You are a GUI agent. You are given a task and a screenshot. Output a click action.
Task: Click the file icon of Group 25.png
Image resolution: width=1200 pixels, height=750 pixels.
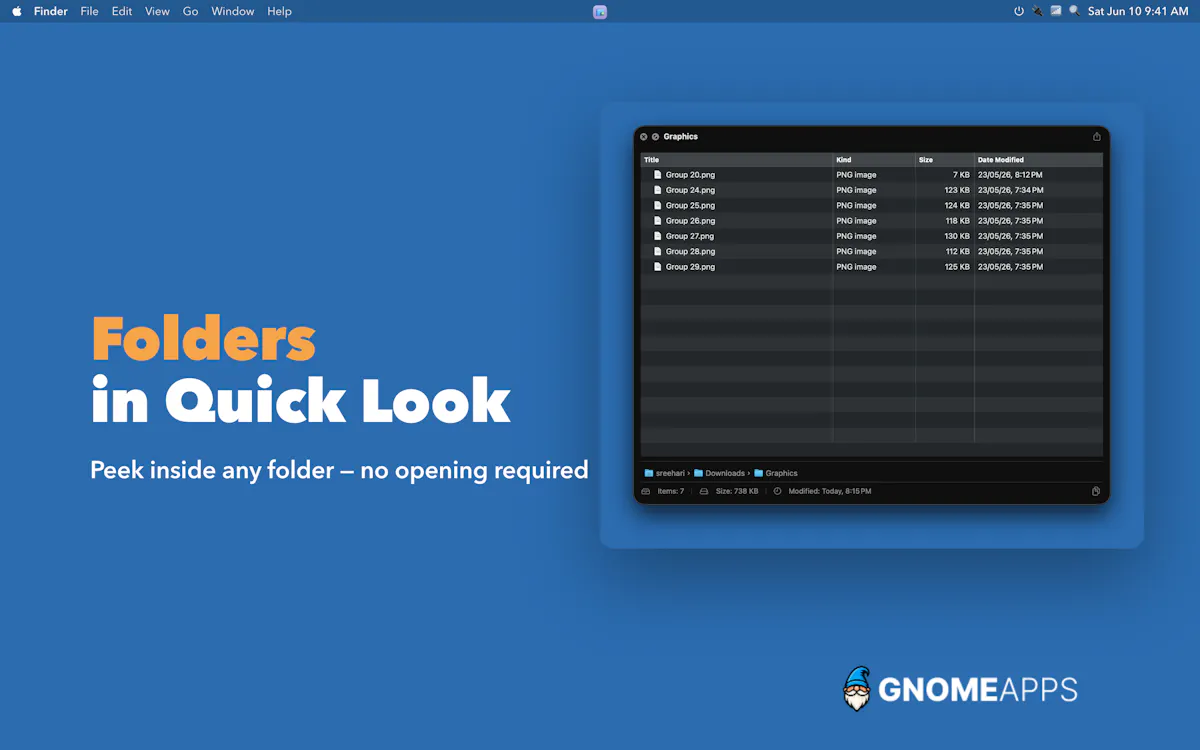pos(657,205)
